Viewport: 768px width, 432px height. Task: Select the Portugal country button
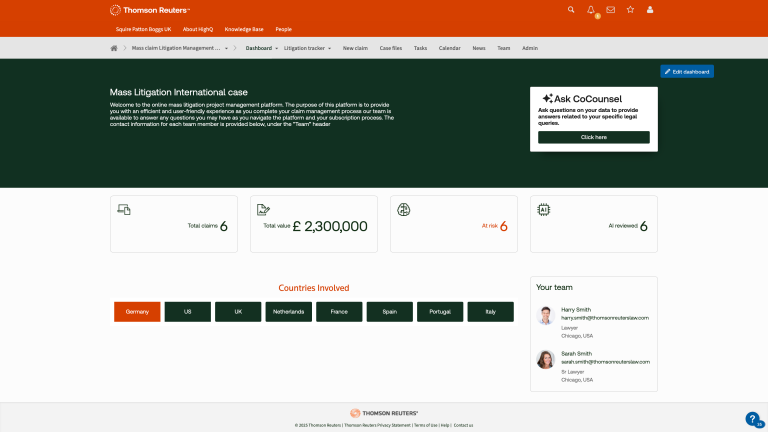point(440,312)
